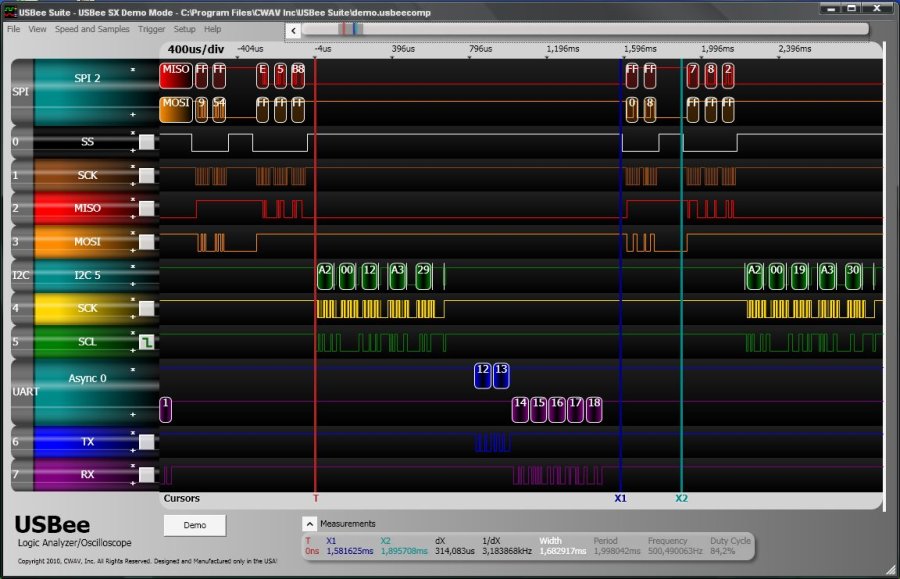Click the plus icon on the MISO row

click(x=133, y=217)
